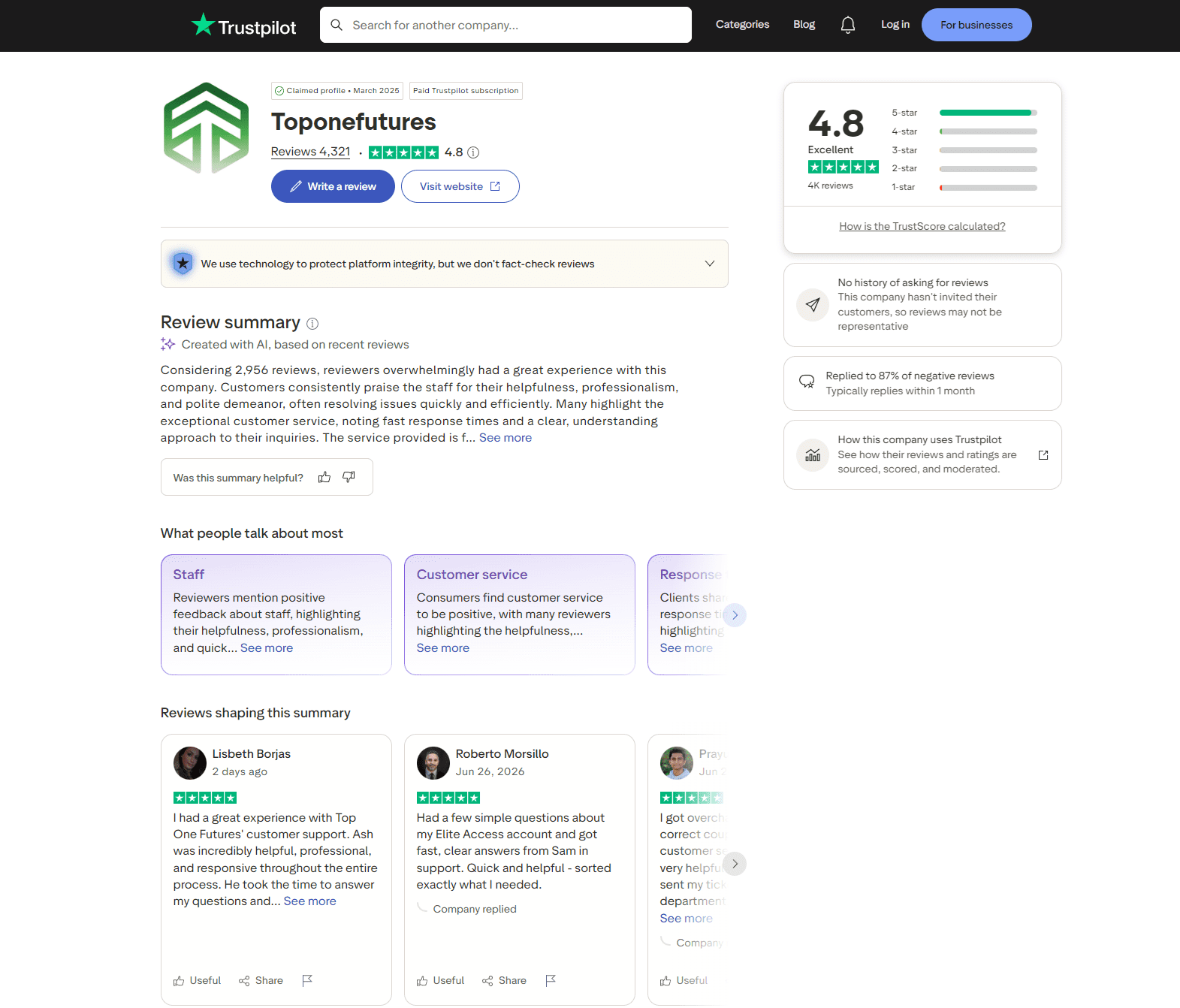Open Roberto Morsillo's profile avatar
The height and width of the screenshot is (1008, 1180).
click(433, 763)
